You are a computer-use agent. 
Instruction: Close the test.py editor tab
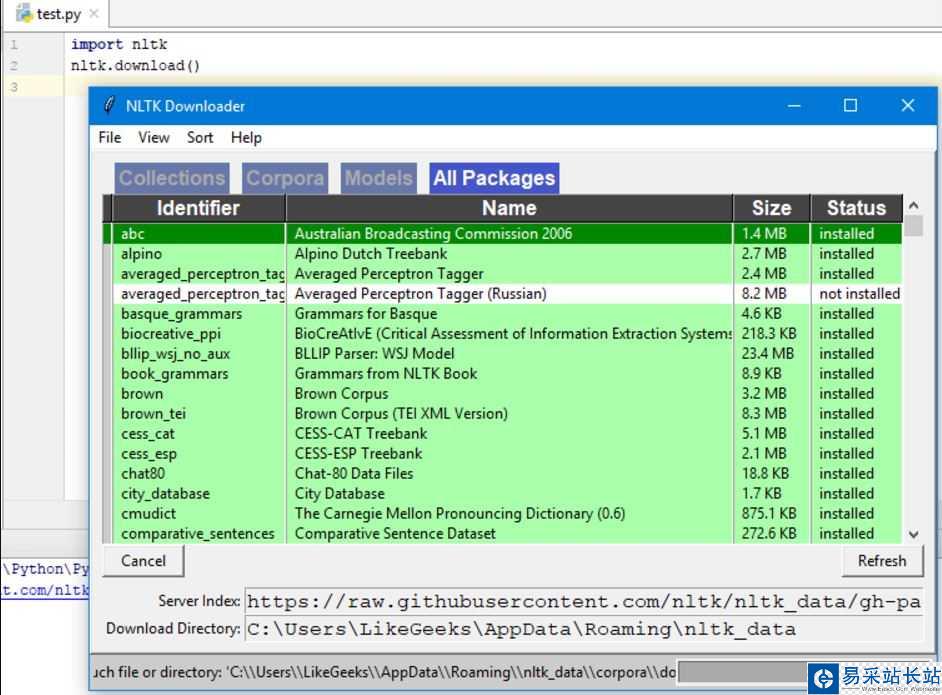coord(94,13)
